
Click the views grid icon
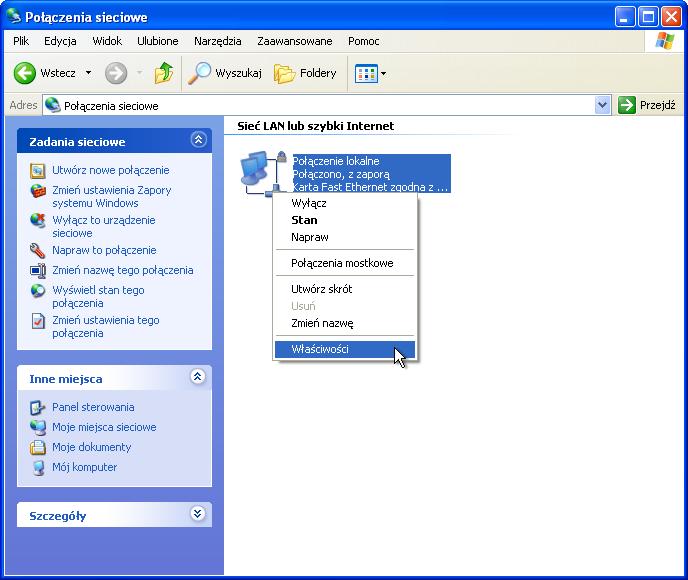(366, 74)
